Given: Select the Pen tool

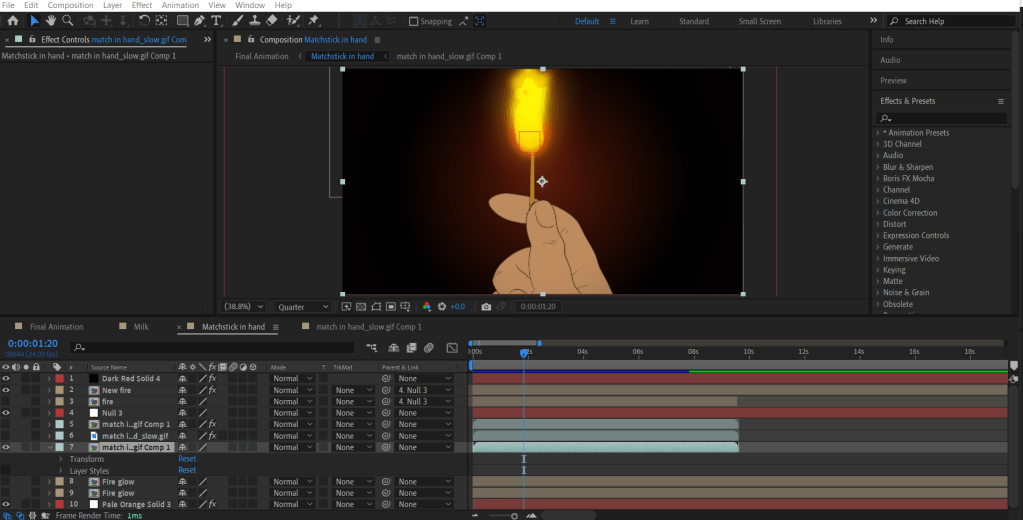Looking at the screenshot, I should (199, 20).
